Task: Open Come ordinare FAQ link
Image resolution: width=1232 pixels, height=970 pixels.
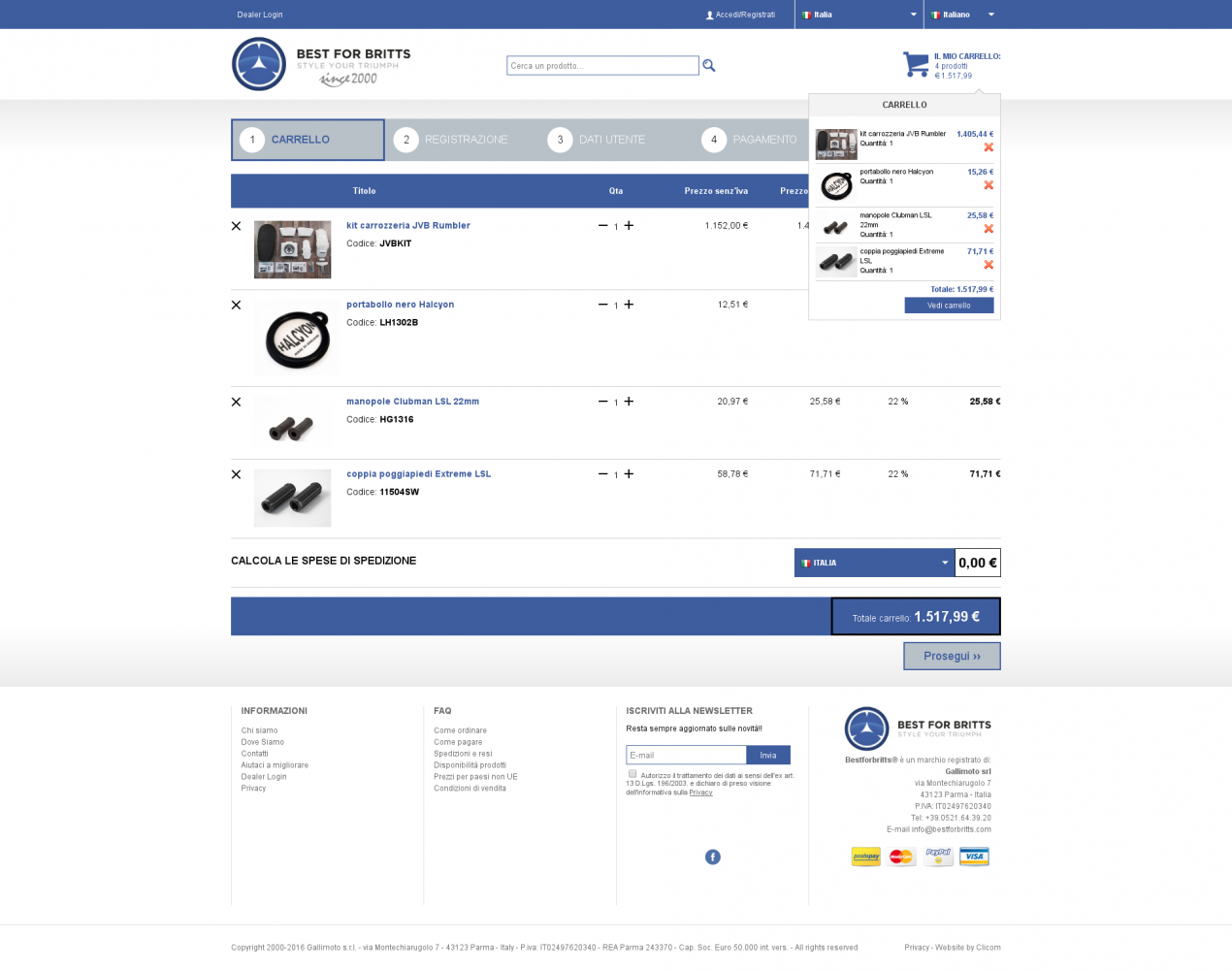Action: 460,730
